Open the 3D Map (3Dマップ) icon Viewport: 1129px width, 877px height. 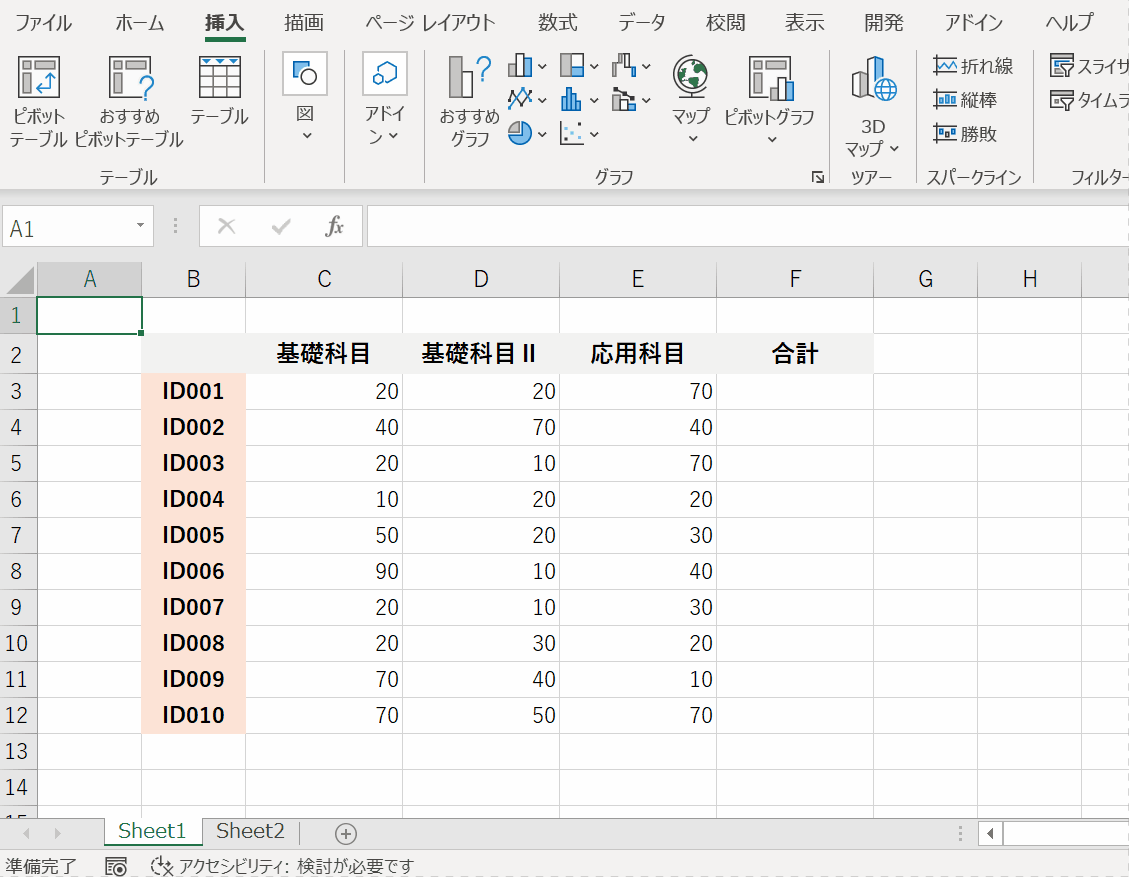(x=872, y=79)
